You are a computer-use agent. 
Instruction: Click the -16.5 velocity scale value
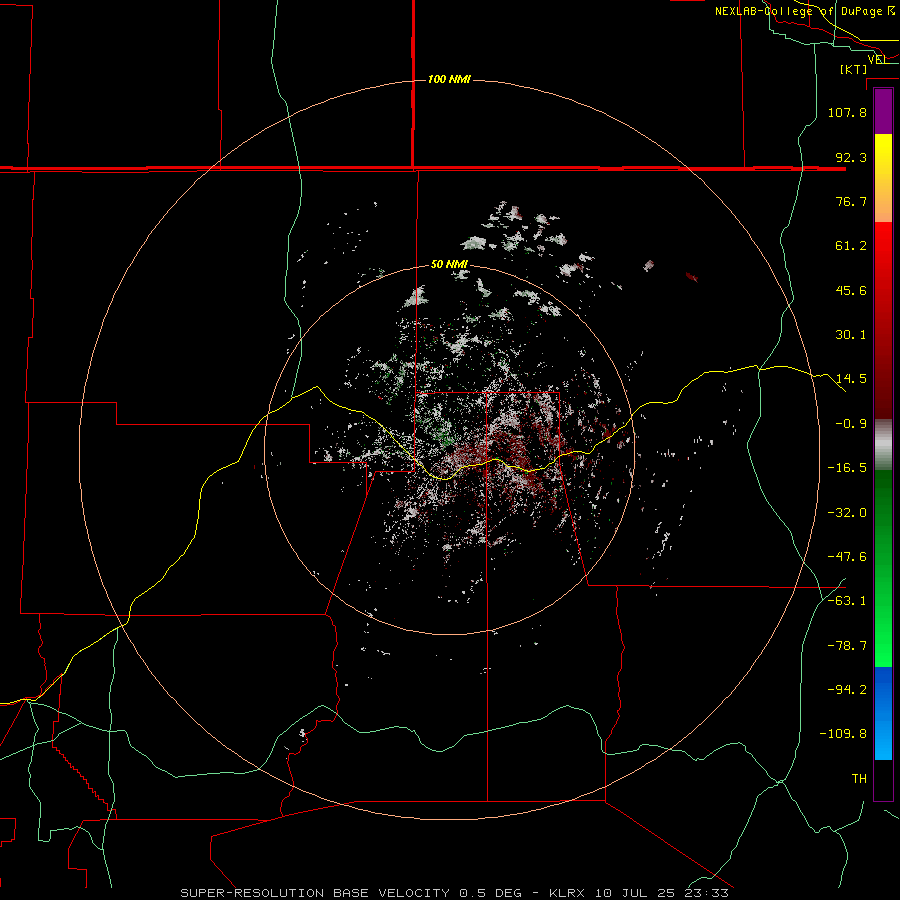pos(847,468)
